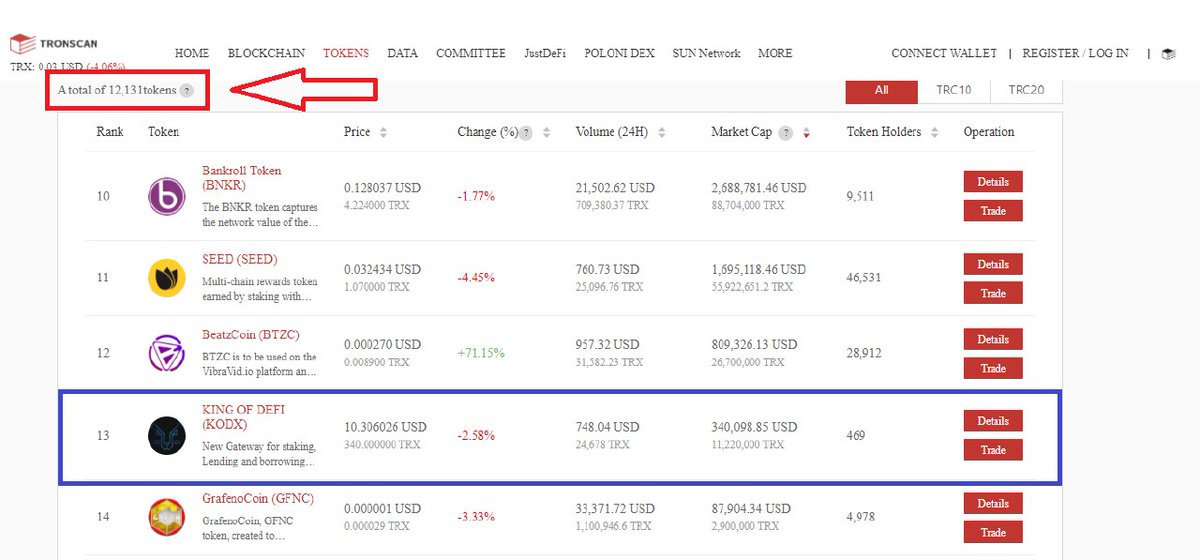Open MORE menu
The image size is (1200, 560).
point(775,54)
